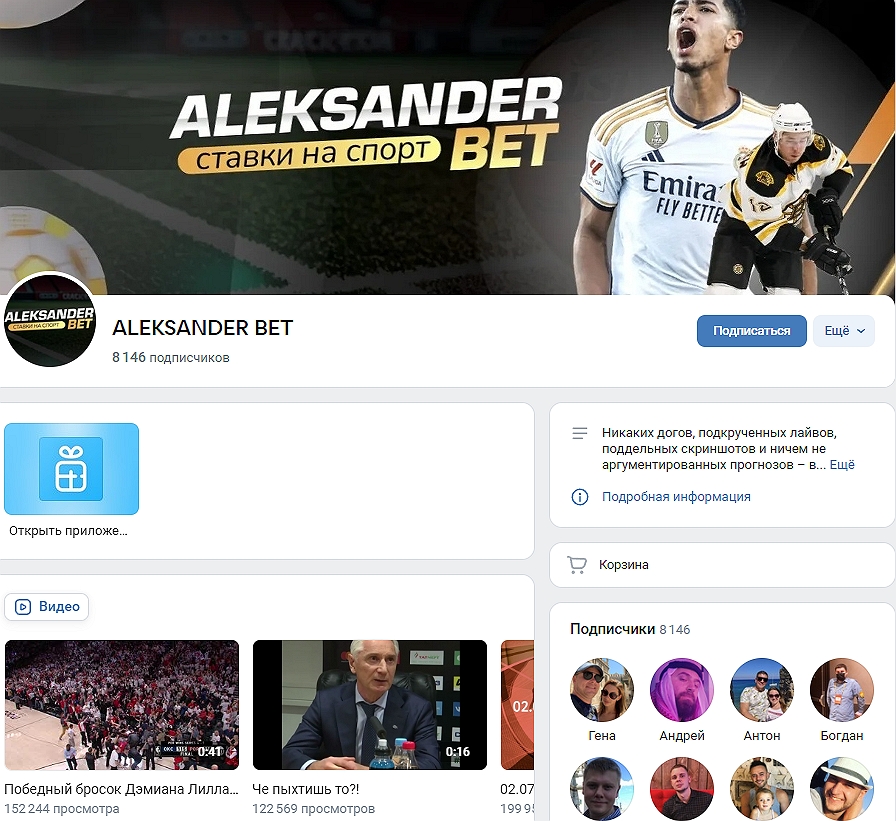Open subscriber Андрей's avatar

pos(682,690)
